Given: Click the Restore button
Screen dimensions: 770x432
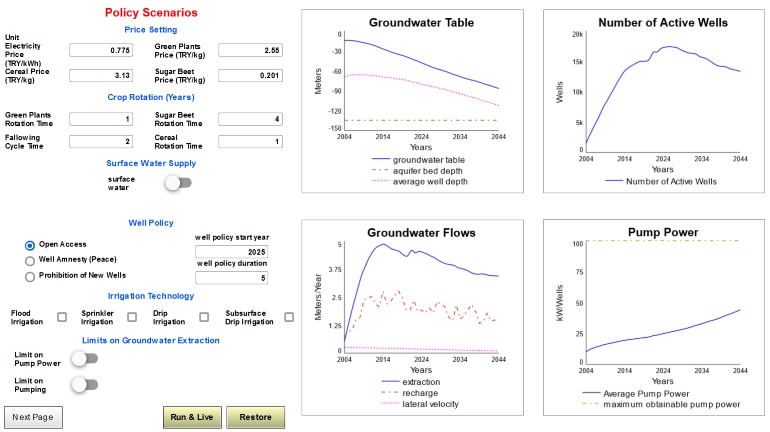Looking at the screenshot, I should (255, 417).
